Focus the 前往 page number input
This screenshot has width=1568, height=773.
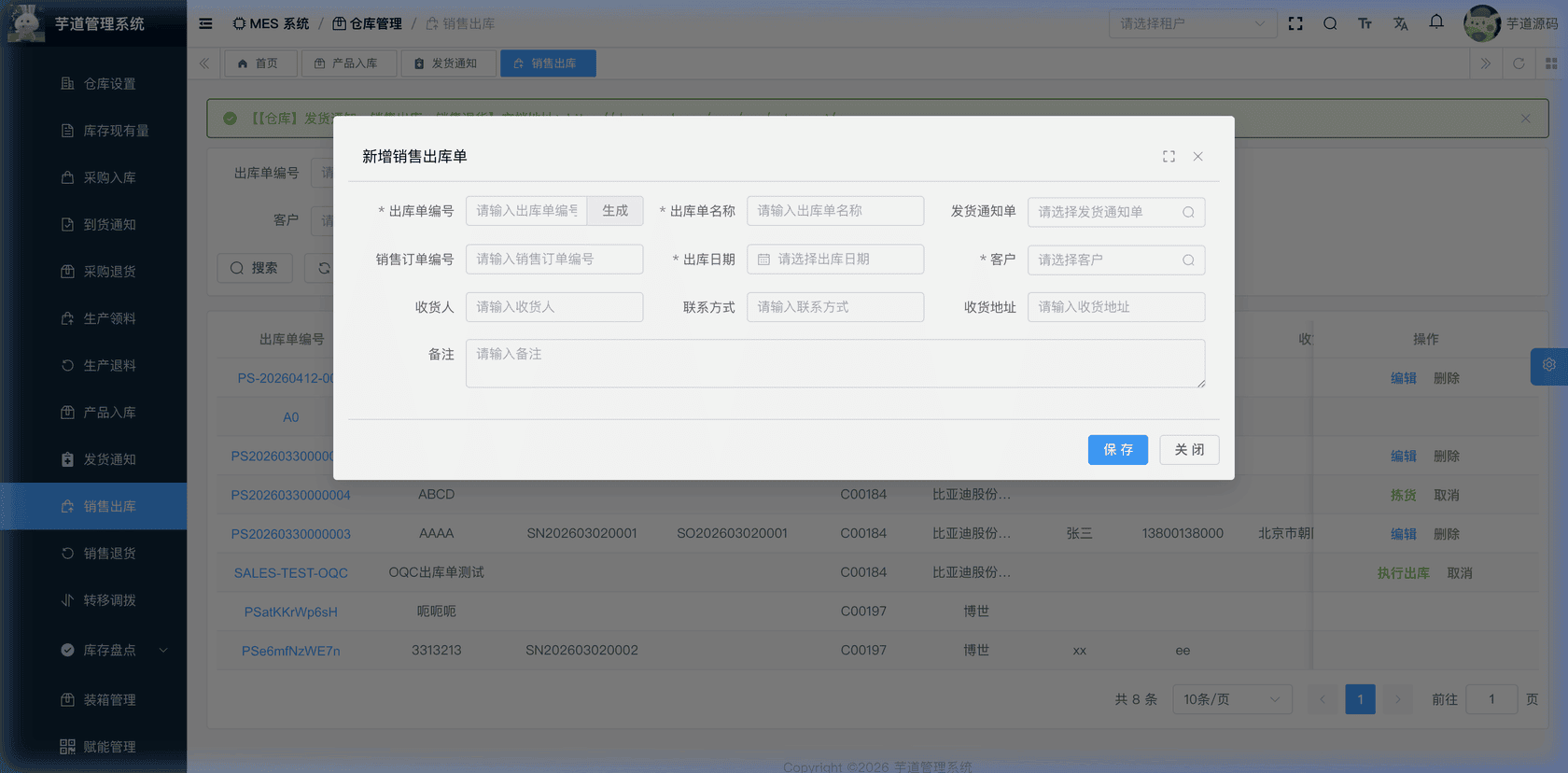[x=1491, y=699]
